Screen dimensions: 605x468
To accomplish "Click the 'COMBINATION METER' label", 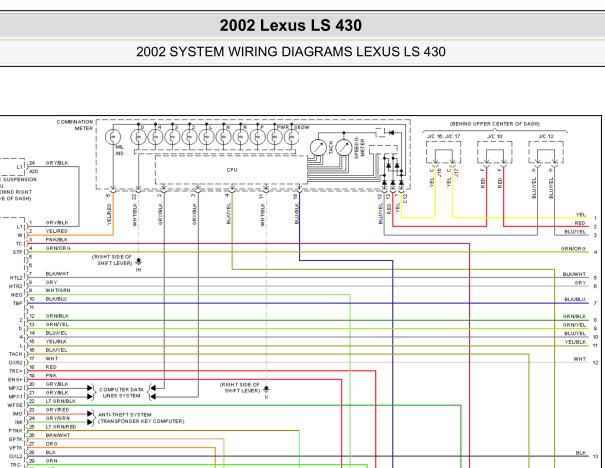I will click(75, 125).
